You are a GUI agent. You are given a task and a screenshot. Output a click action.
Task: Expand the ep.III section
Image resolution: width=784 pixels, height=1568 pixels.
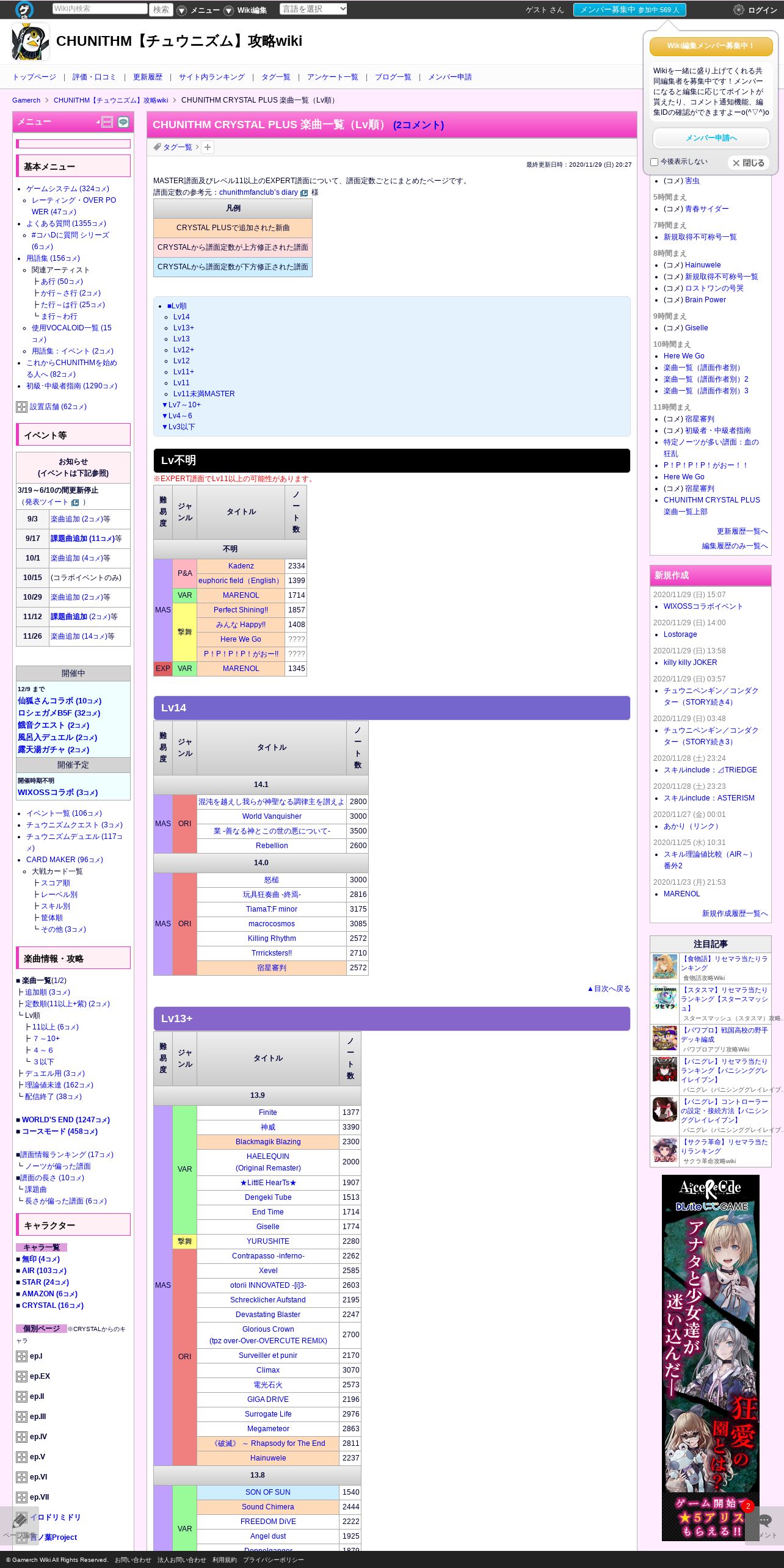click(x=21, y=1417)
